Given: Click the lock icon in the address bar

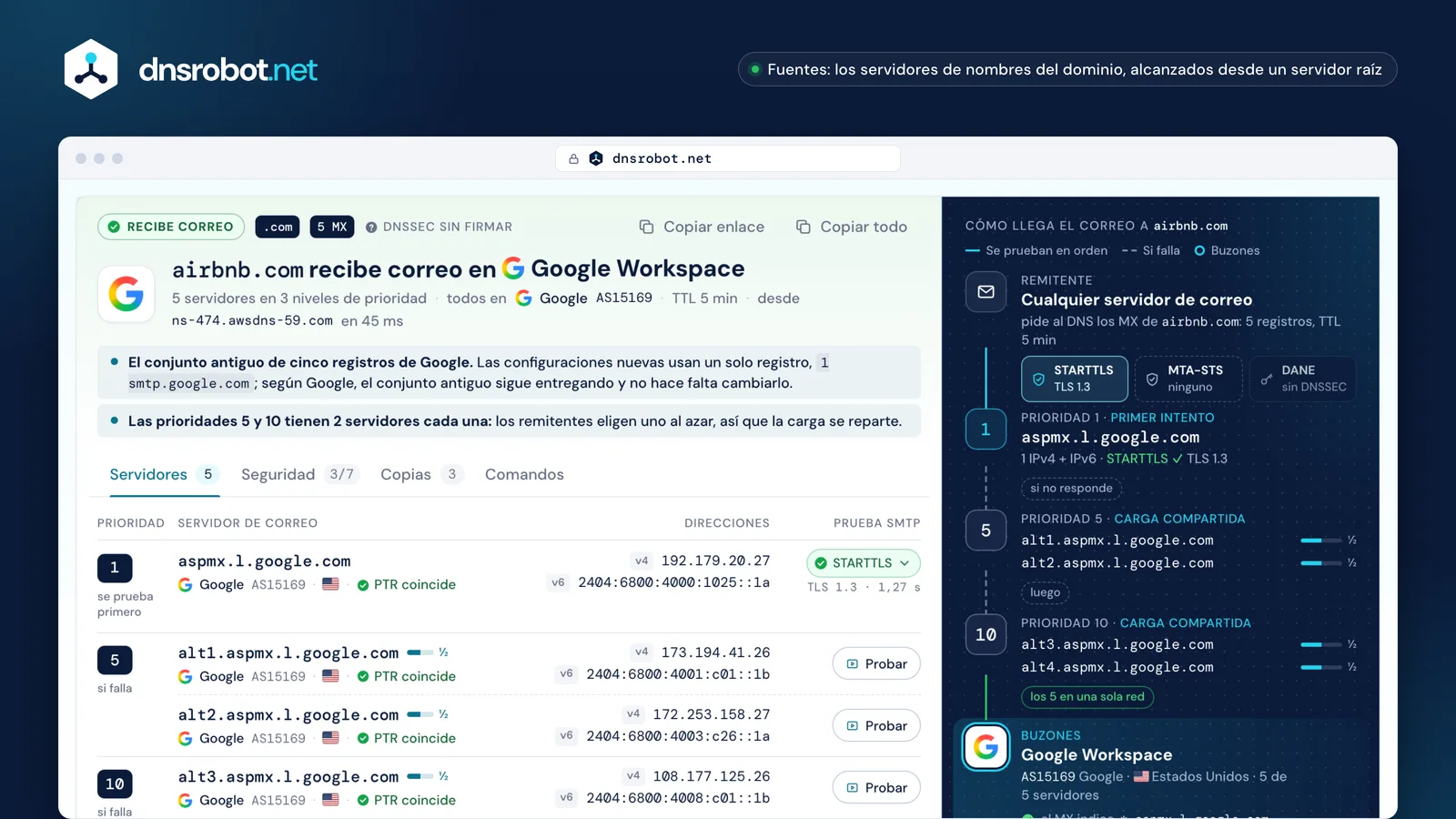Looking at the screenshot, I should (x=573, y=158).
